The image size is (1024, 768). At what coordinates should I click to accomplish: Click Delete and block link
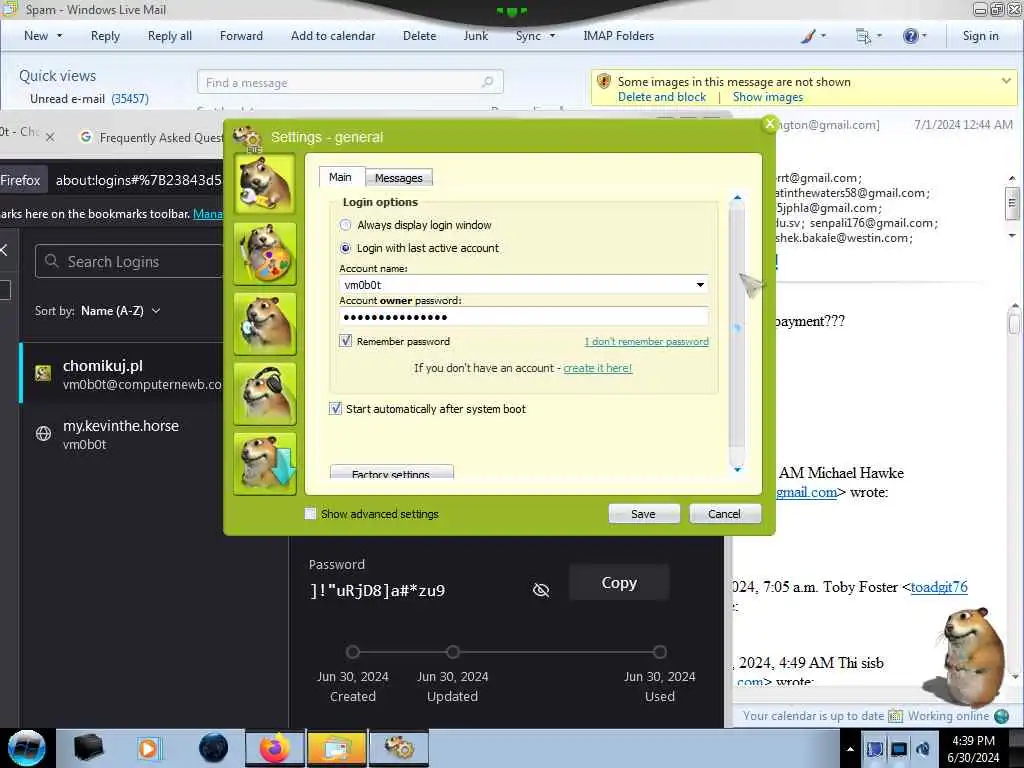(x=662, y=97)
